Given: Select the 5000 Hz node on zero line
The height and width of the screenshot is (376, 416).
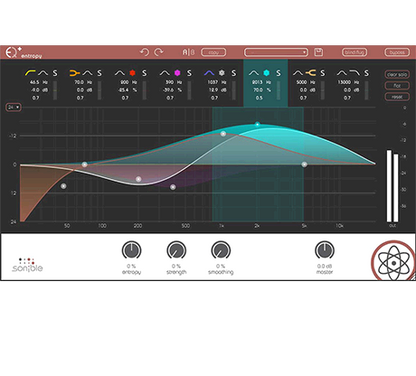Looking at the screenshot, I should click(x=304, y=164).
